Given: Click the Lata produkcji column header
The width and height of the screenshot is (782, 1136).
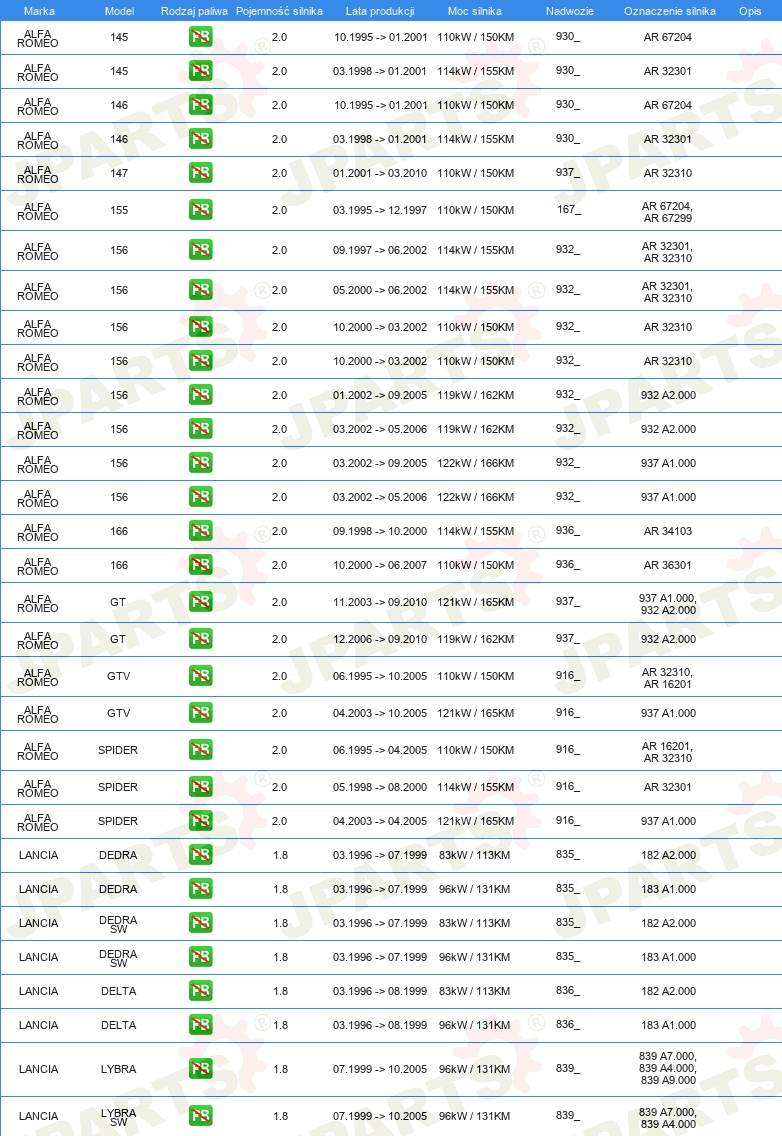Looking at the screenshot, I should 380,11.
